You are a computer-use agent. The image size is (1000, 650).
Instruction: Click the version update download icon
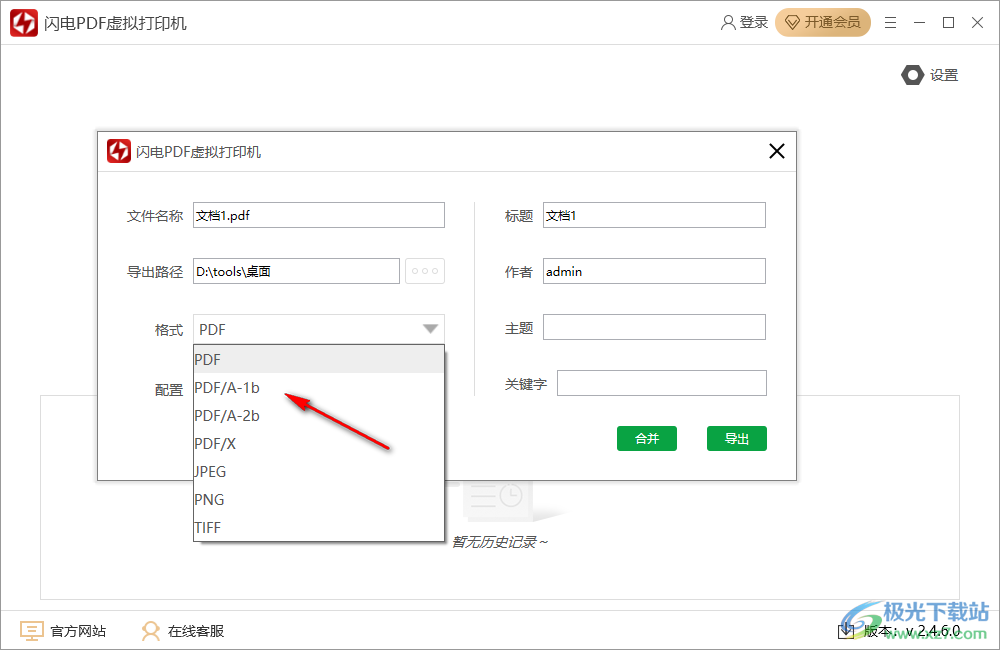tap(846, 631)
